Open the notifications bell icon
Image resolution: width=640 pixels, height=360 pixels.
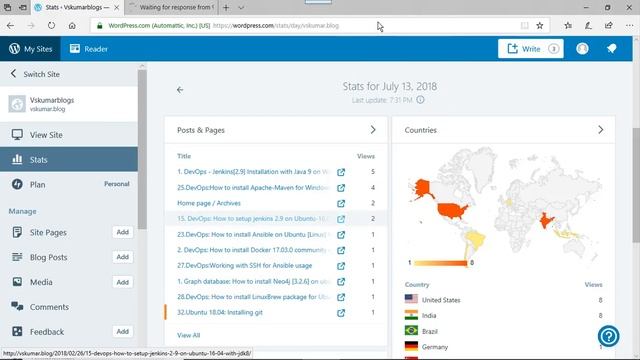coord(611,49)
